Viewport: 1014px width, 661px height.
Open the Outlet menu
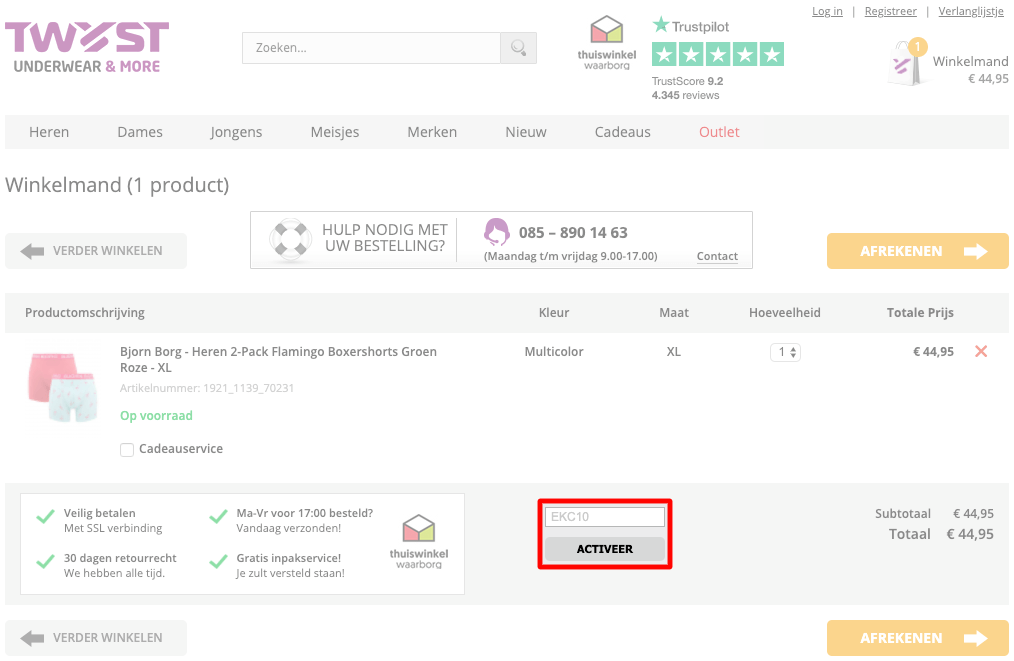719,132
